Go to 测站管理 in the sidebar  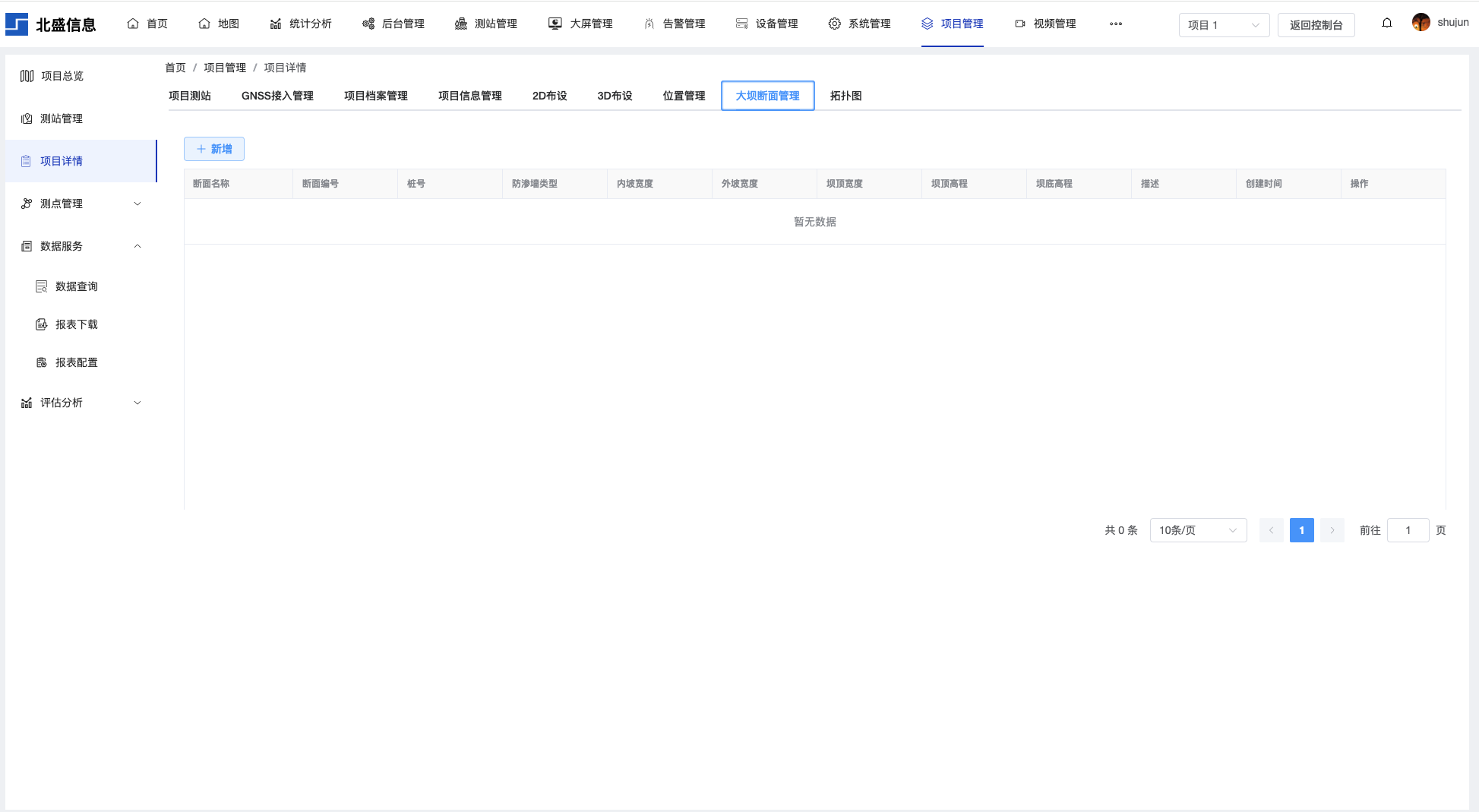(61, 118)
